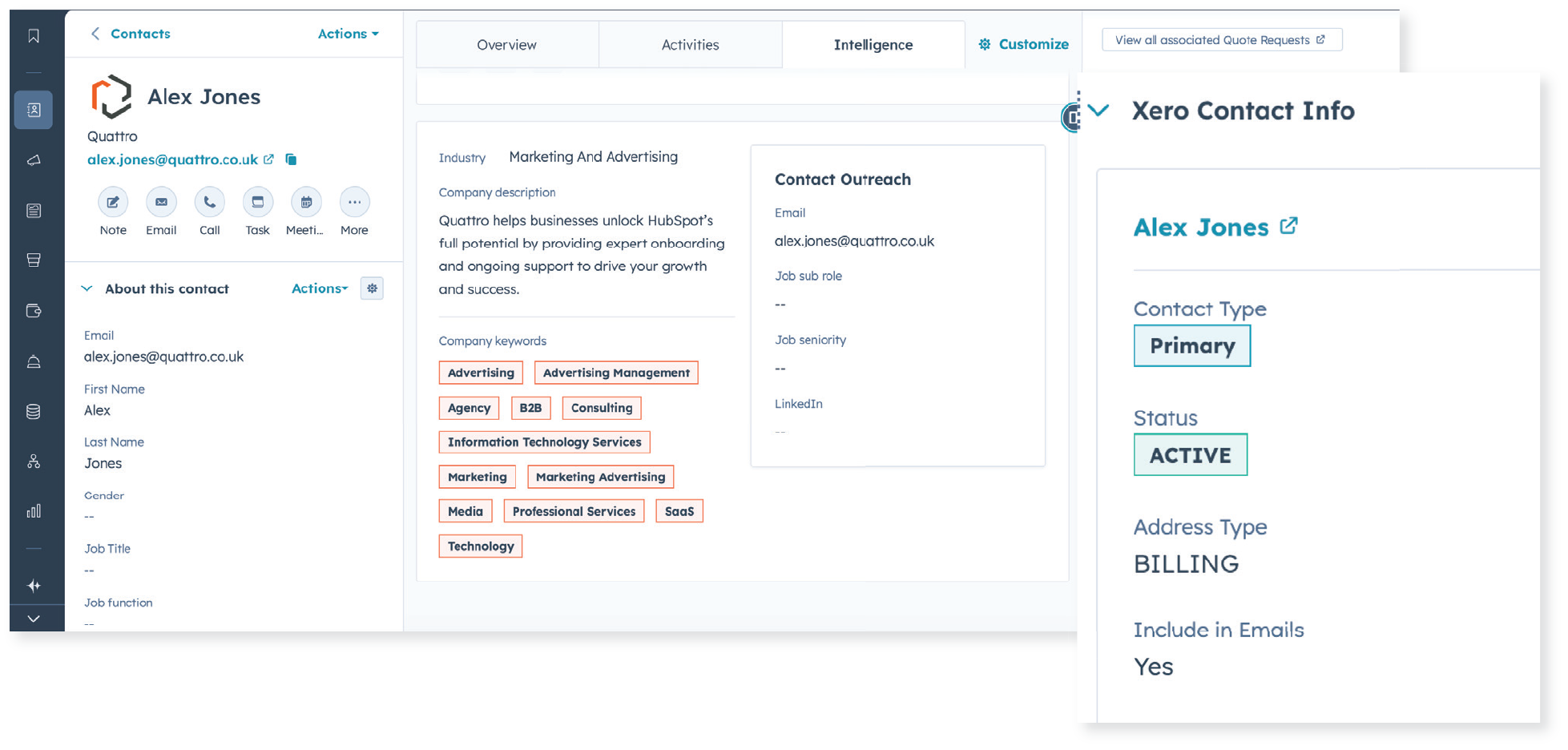Viewport: 1568px width, 750px height.
Task: Expand sidebar with bottom chevron
Action: pyautogui.click(x=34, y=619)
